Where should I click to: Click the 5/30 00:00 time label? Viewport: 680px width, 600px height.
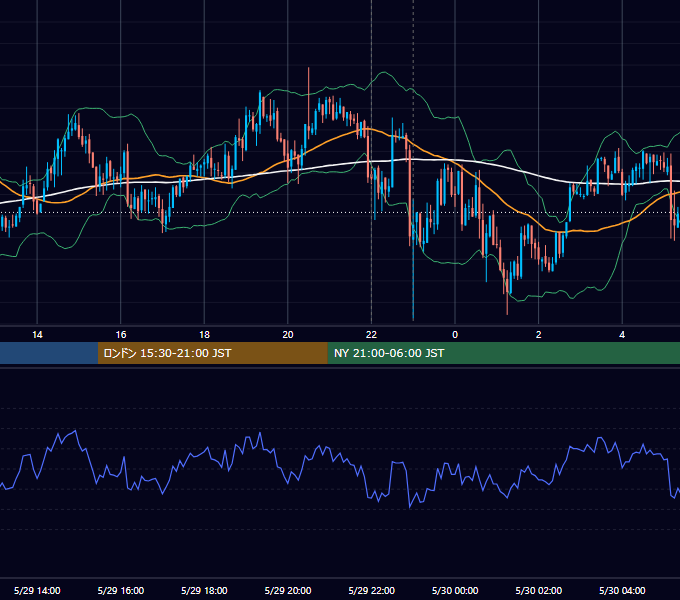pos(455,590)
